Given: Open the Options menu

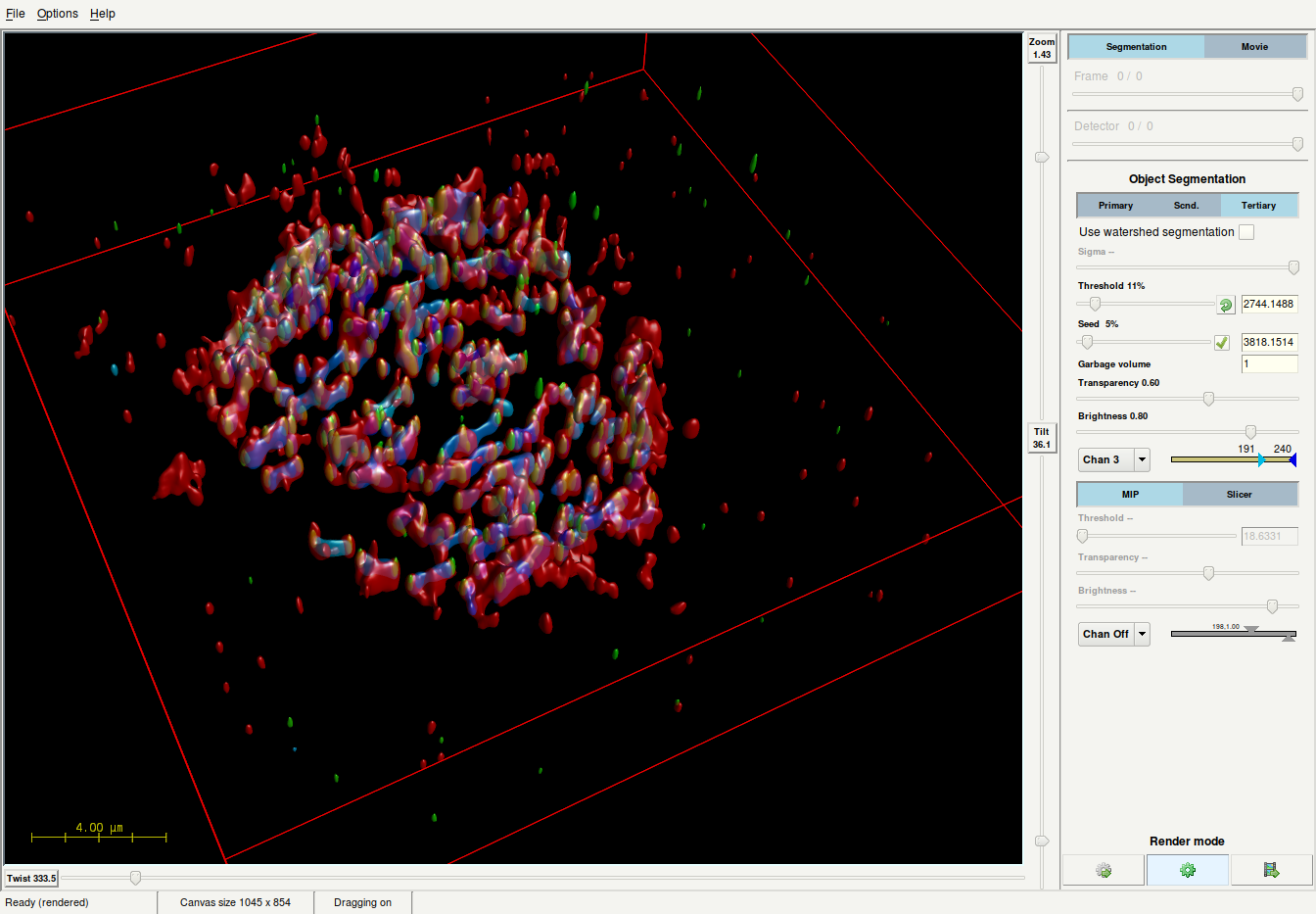Looking at the screenshot, I should tap(57, 13).
